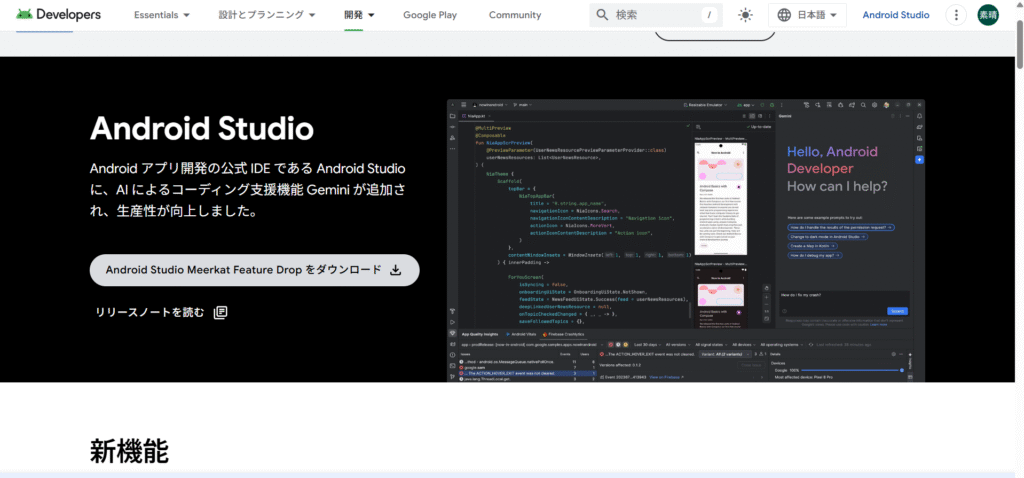
Task: Focus the 検索 search field
Action: click(656, 15)
